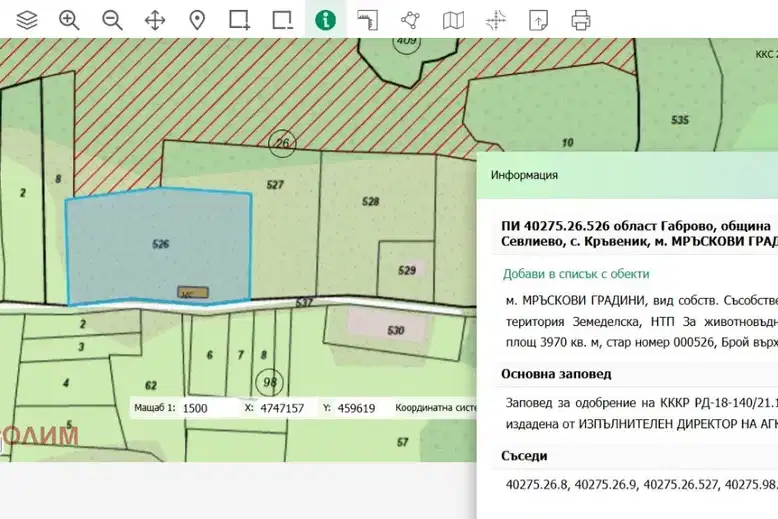778x519 pixels.
Task: Click the scale field showing 1500
Action: 209,408
